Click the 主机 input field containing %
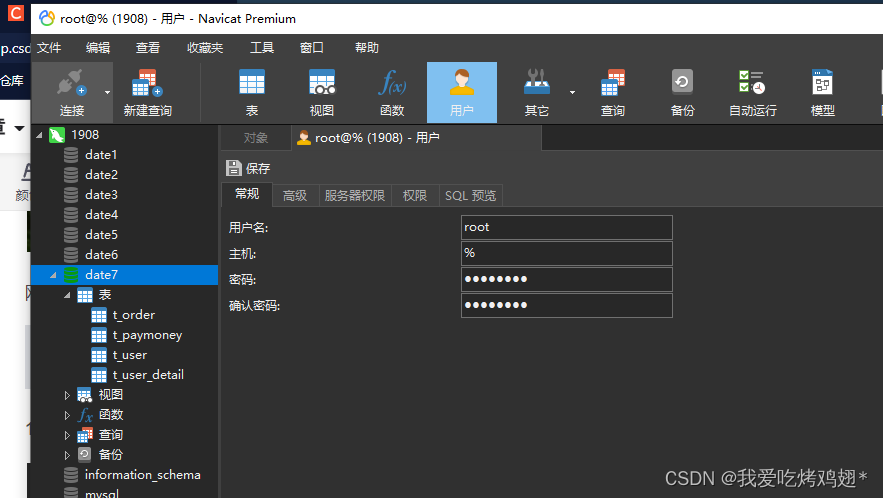The height and width of the screenshot is (498, 883). tap(567, 254)
